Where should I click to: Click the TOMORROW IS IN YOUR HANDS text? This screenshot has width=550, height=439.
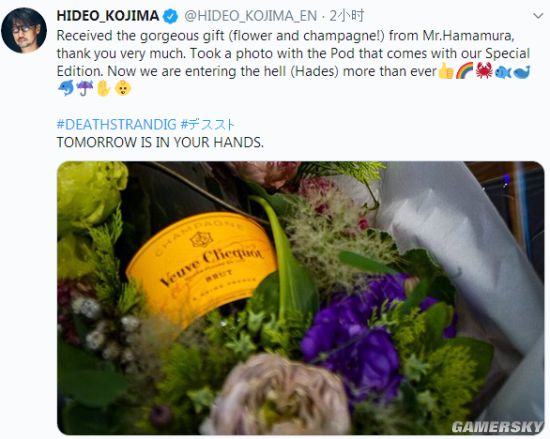pyautogui.click(x=160, y=142)
